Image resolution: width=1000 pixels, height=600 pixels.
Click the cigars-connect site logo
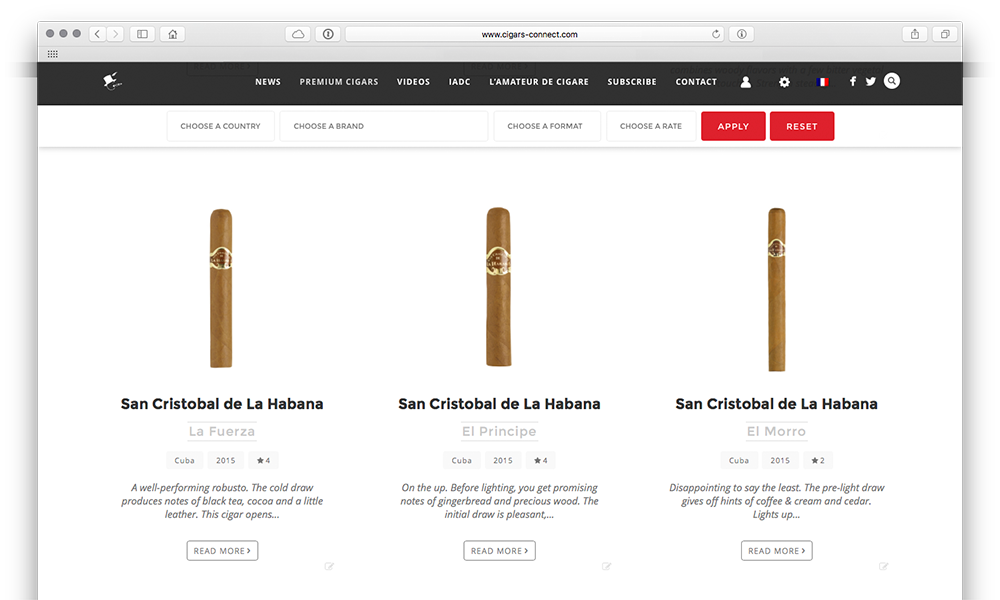112,81
